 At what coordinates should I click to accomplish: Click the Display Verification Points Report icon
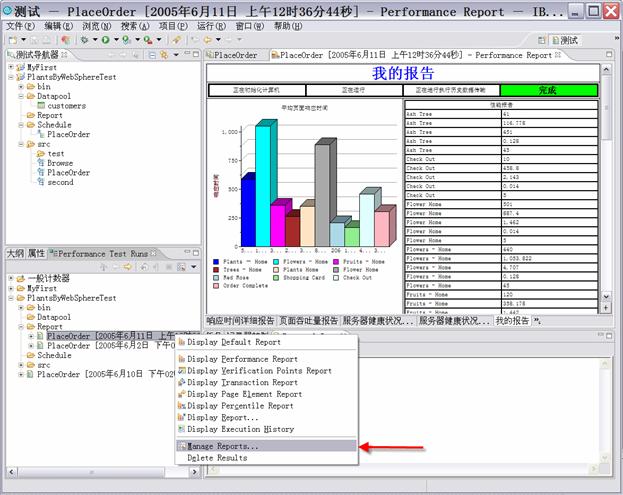click(x=181, y=371)
